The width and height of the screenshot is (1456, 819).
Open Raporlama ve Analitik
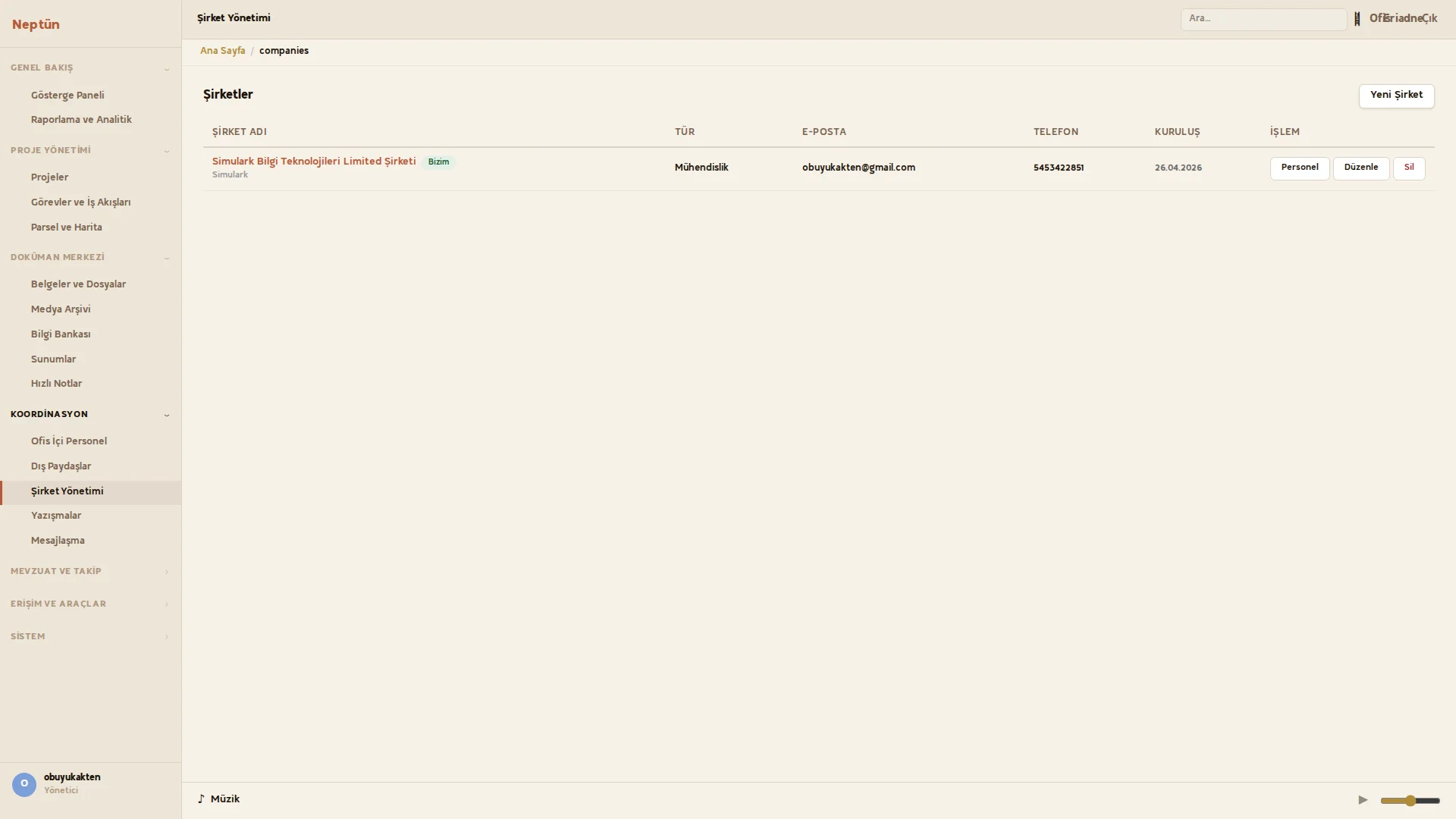coord(90,120)
